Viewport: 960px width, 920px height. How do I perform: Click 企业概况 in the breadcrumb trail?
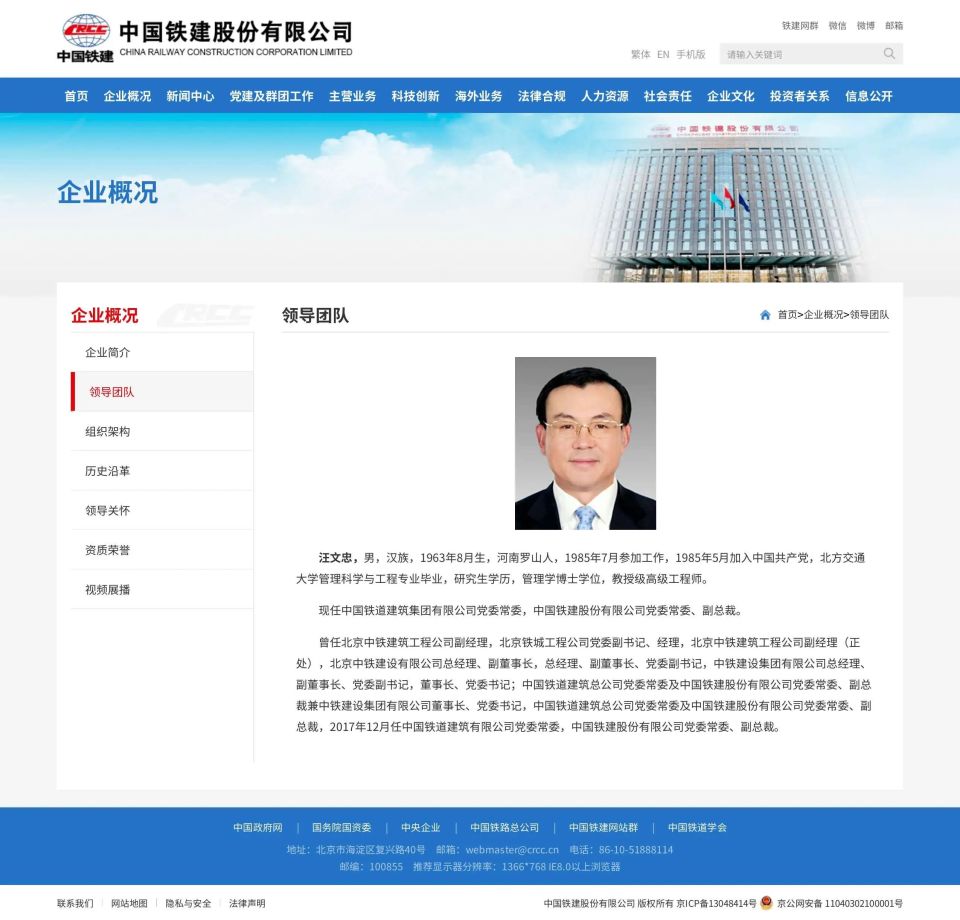tap(823, 315)
